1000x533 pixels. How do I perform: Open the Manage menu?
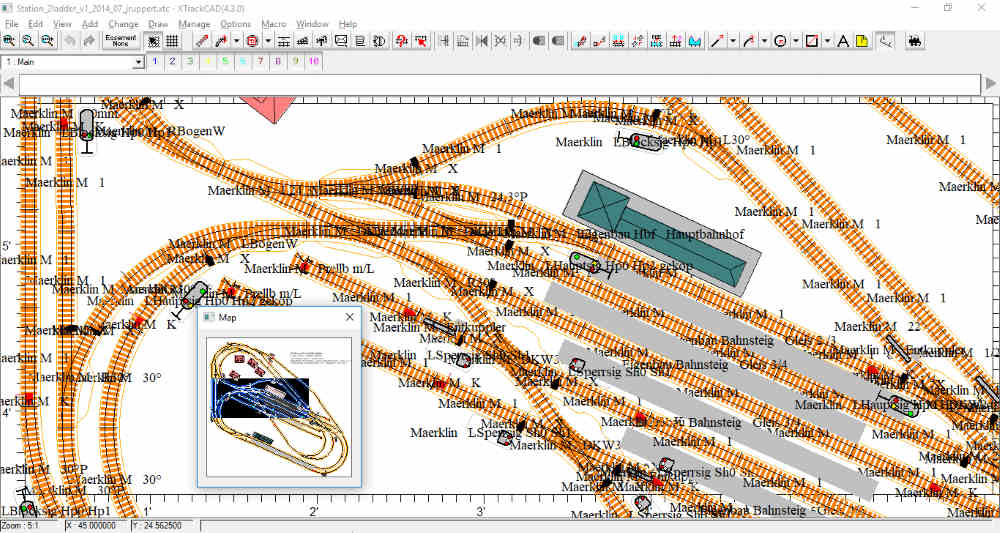point(195,24)
